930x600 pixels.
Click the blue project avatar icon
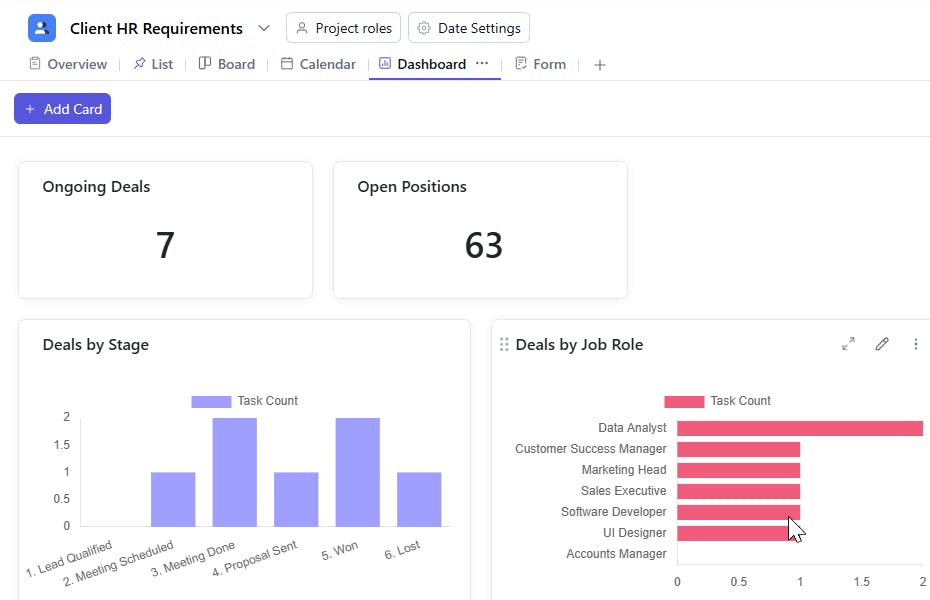tap(42, 28)
